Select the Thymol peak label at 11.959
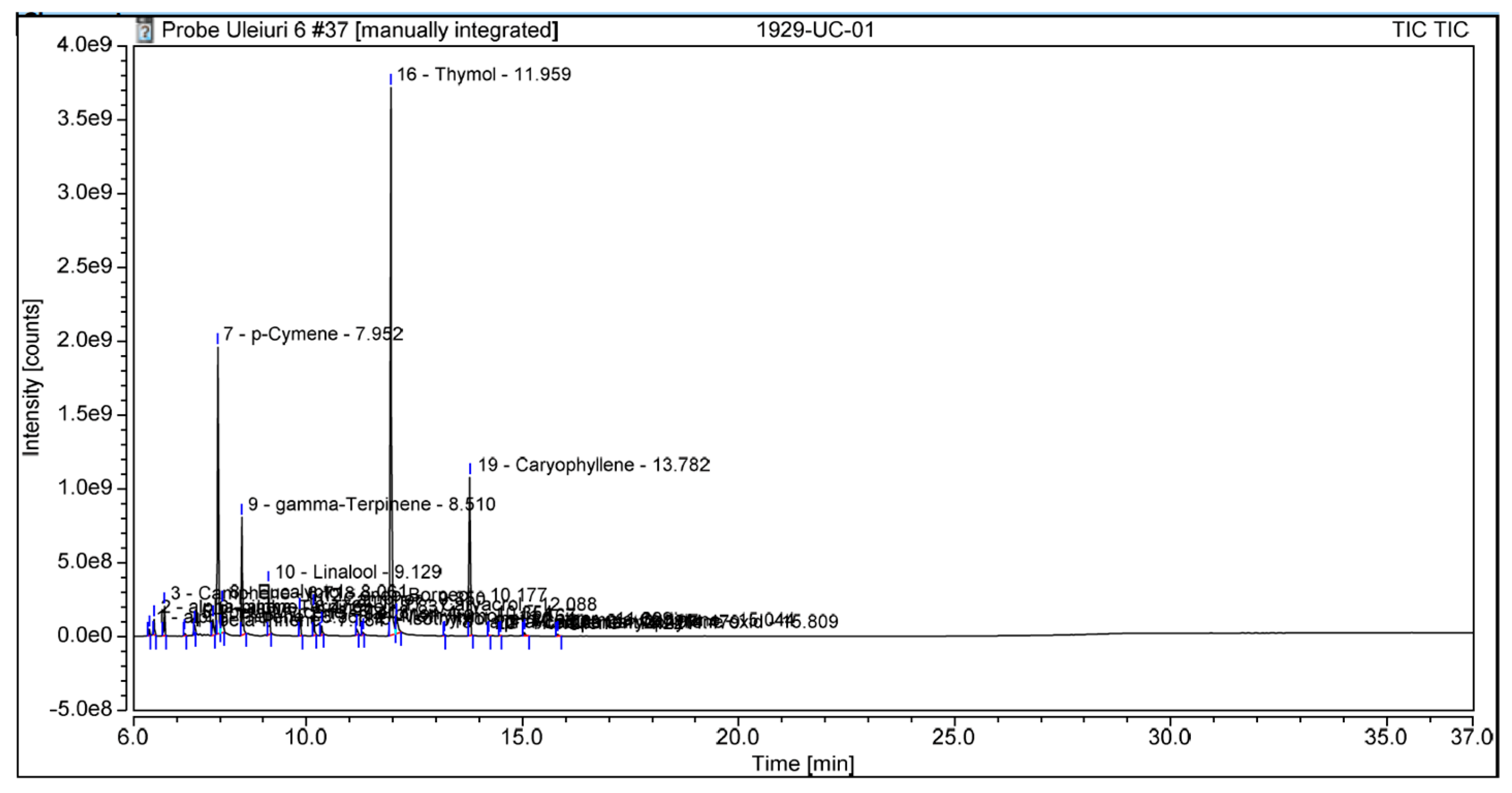Viewport: 1512px width, 793px height. point(483,74)
